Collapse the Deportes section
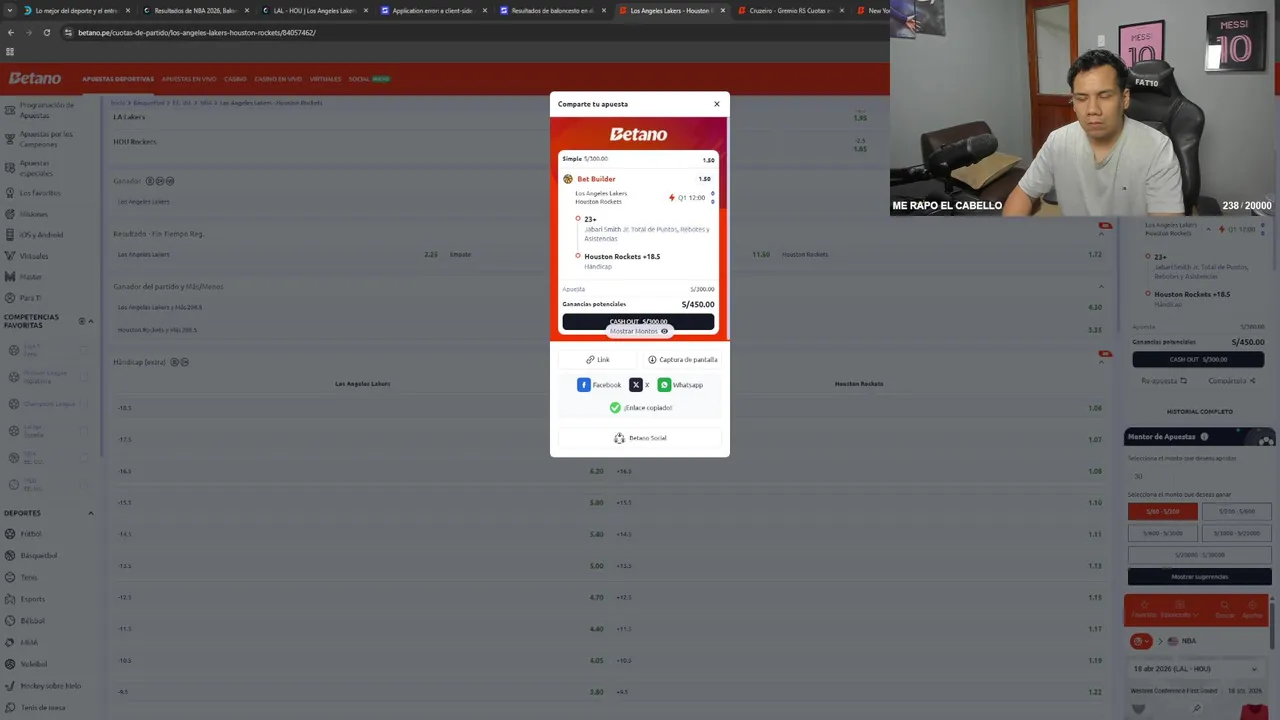This screenshot has width=1280, height=720. click(90, 513)
